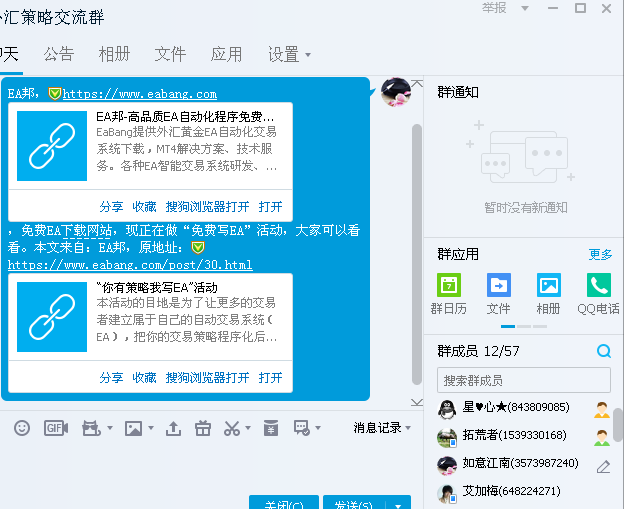The width and height of the screenshot is (633, 509).
Task: Open the 相册 group app icon
Action: (x=548, y=285)
